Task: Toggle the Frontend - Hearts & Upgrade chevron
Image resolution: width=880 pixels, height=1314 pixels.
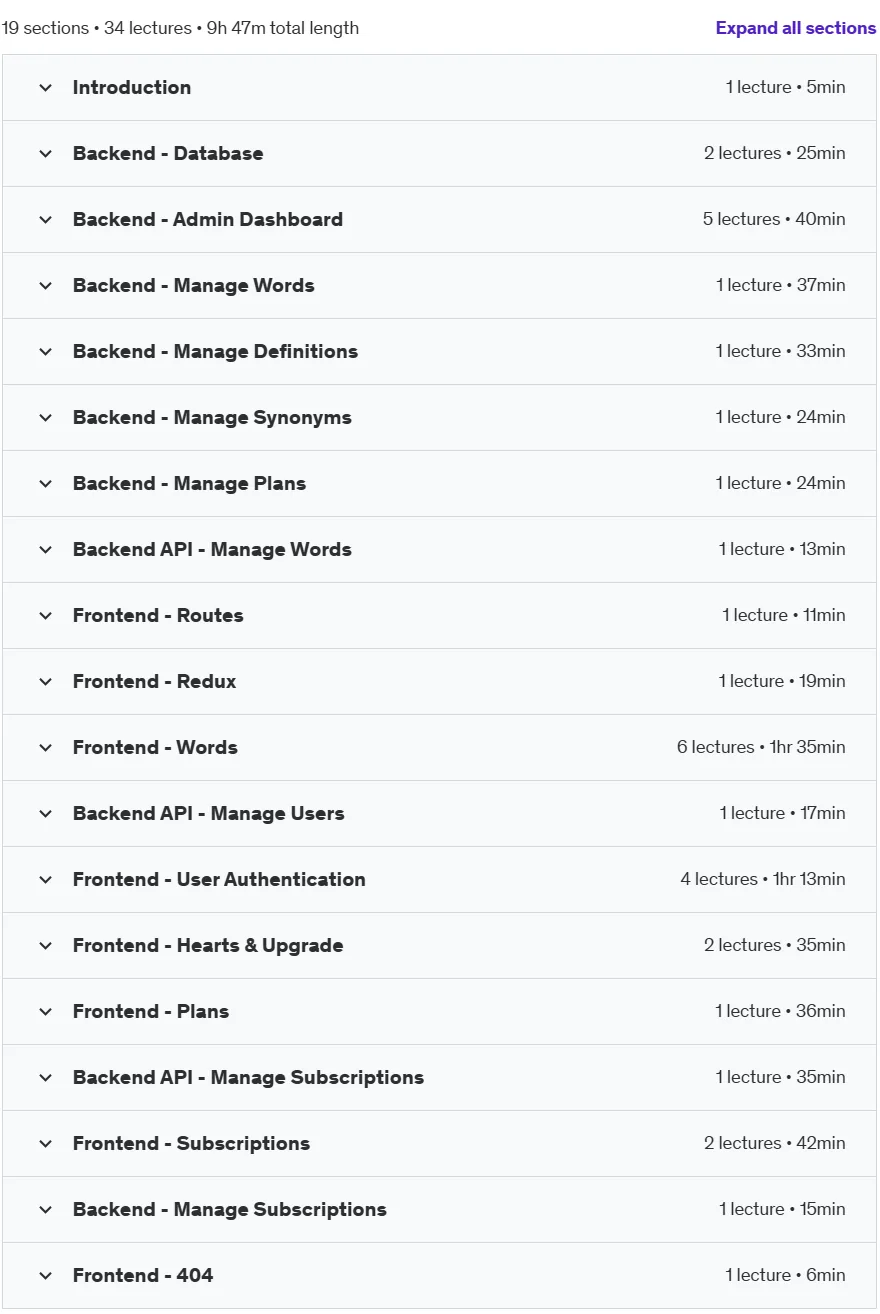Action: (x=45, y=946)
